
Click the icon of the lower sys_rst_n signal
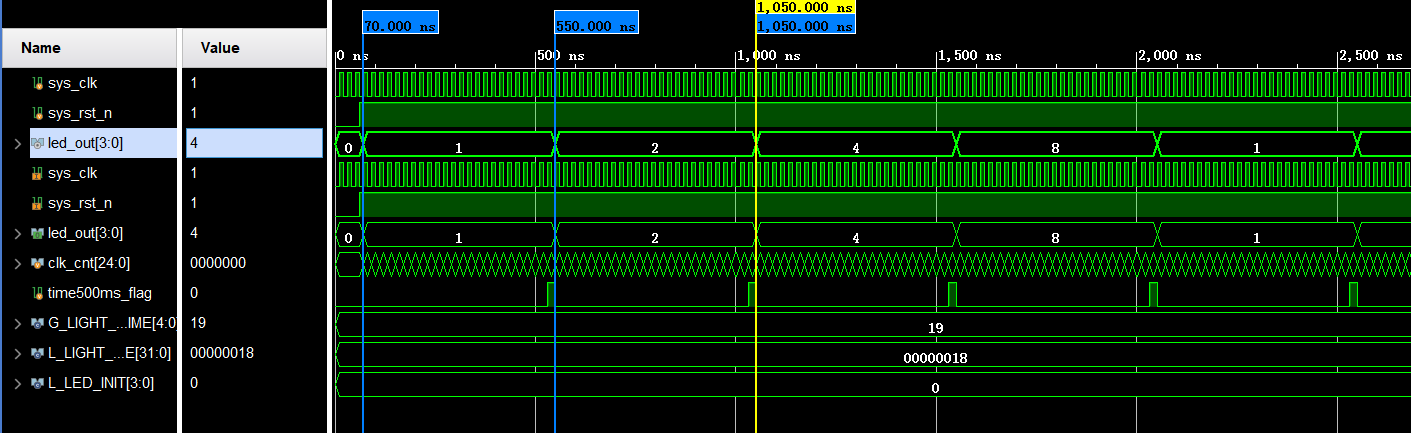tap(39, 203)
